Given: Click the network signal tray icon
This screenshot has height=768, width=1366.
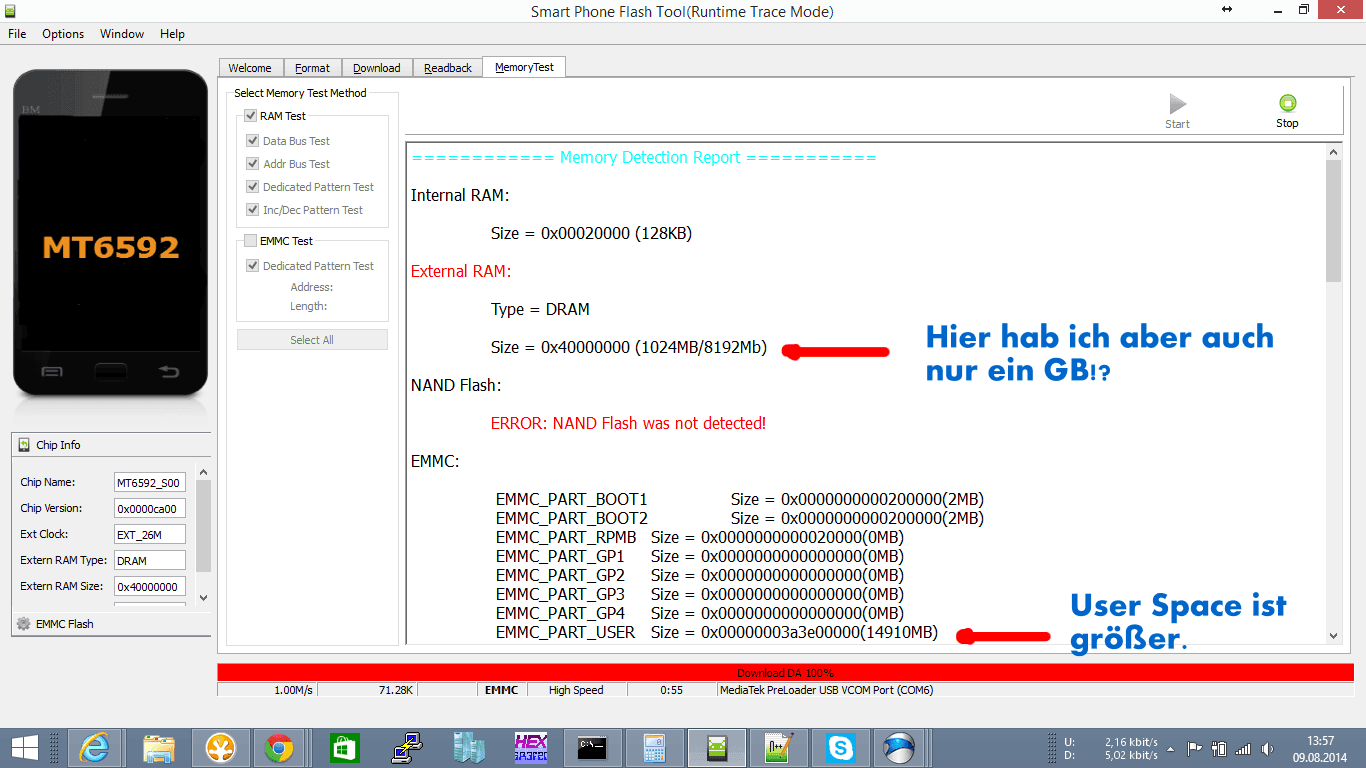Looking at the screenshot, I should coord(1243,748).
